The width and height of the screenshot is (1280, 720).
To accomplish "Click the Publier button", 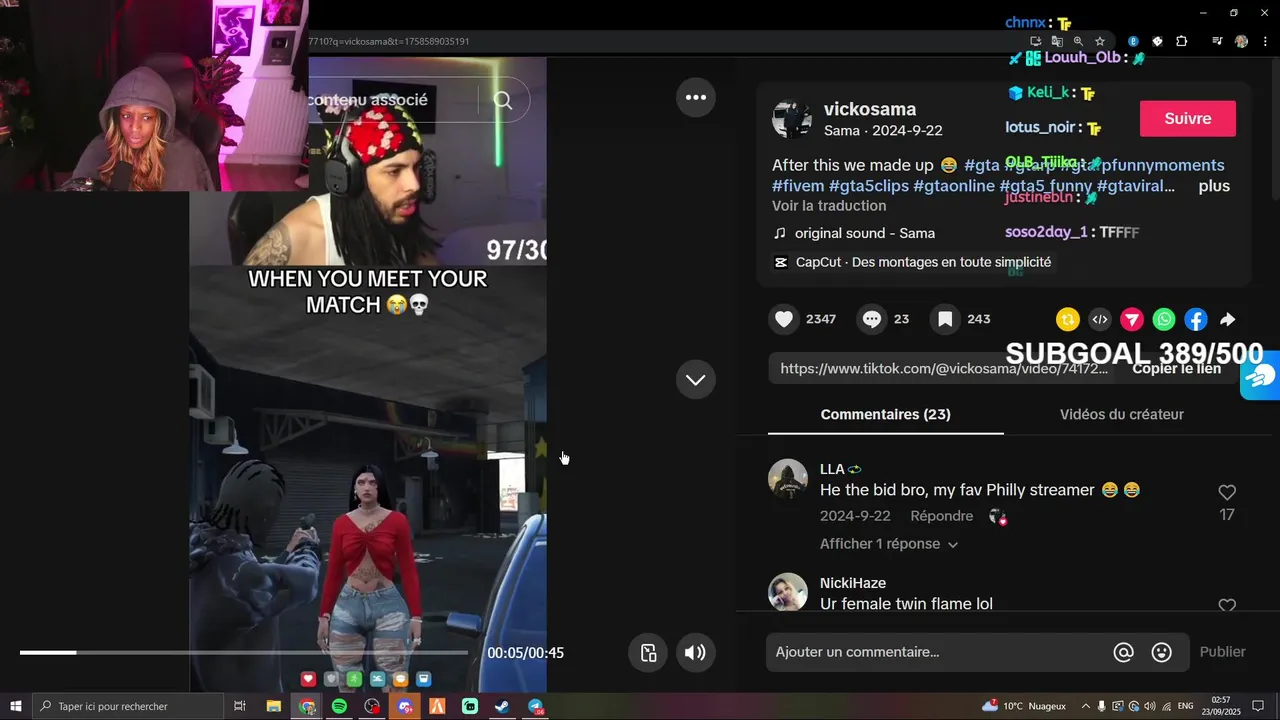I will [x=1223, y=652].
